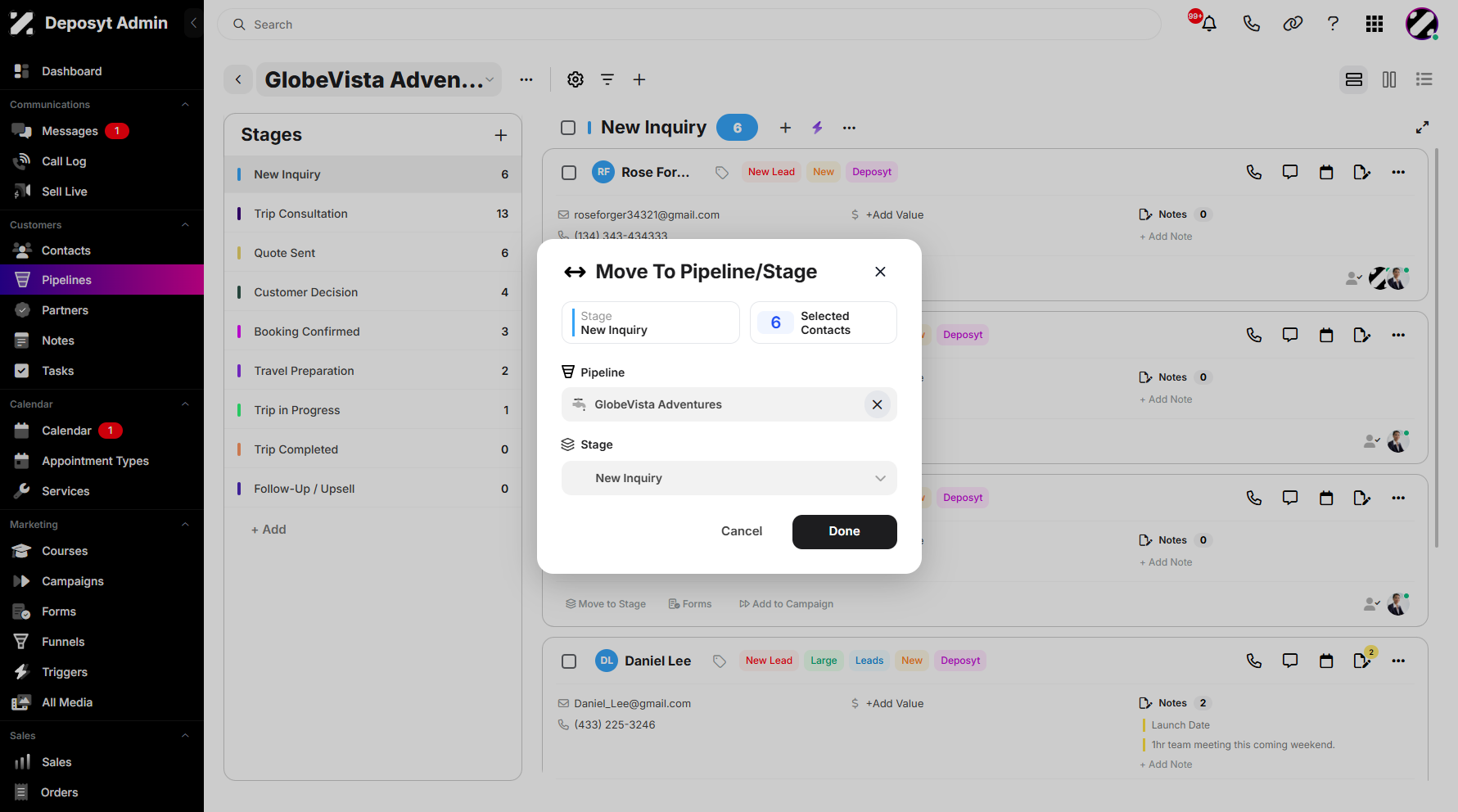
Task: Open the help question mark icon
Action: click(1333, 24)
